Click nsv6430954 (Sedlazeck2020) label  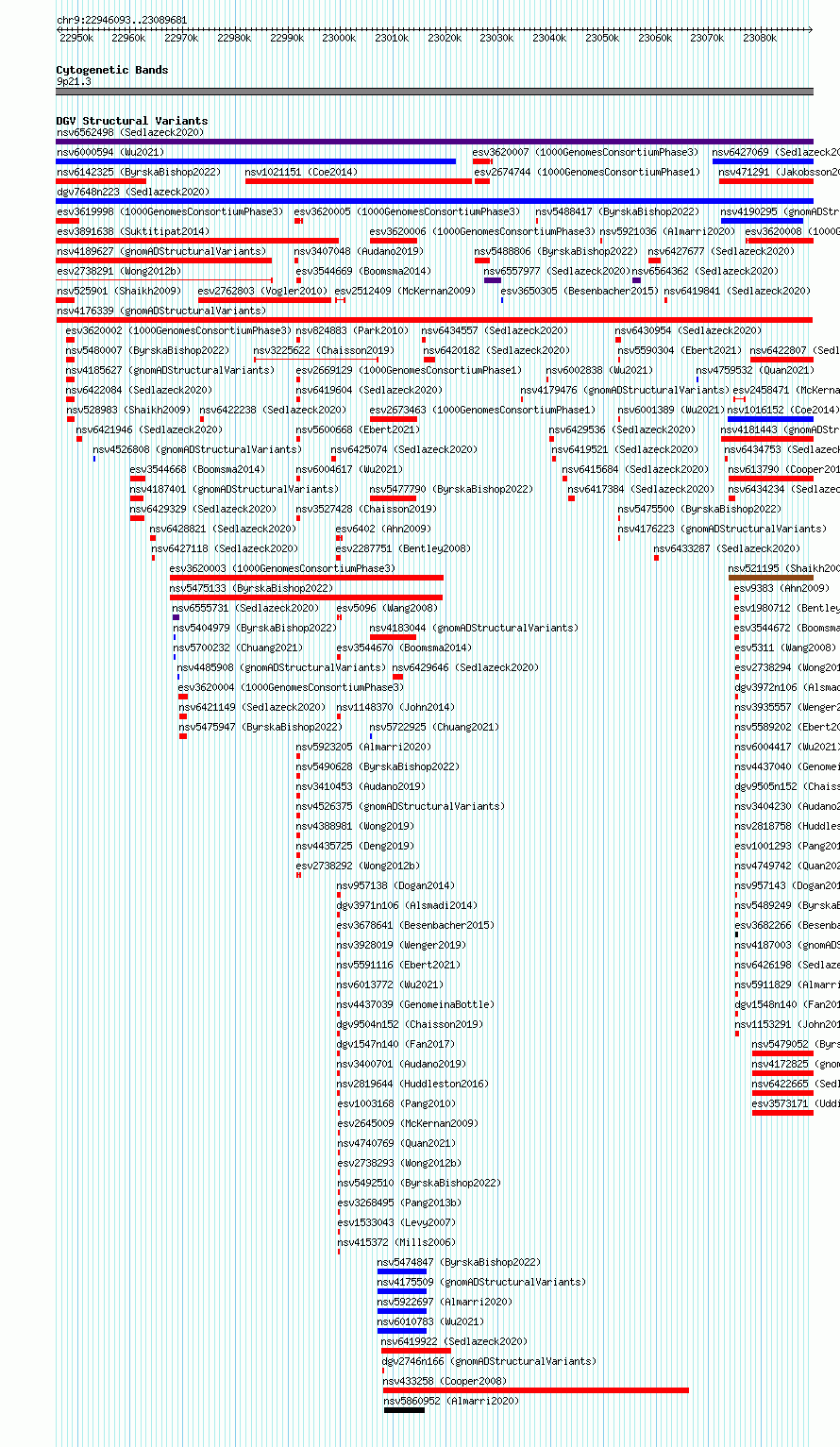[x=689, y=330]
